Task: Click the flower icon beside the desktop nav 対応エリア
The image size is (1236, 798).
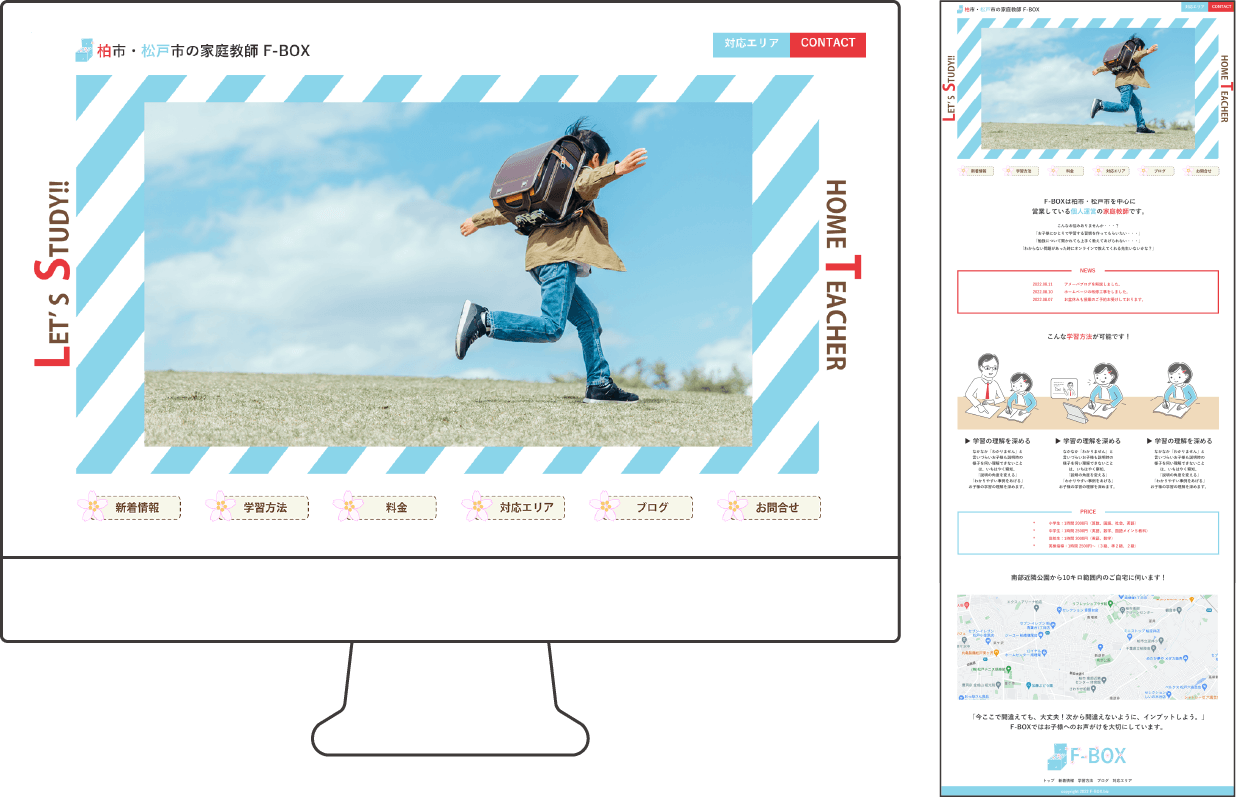Action: pyautogui.click(x=476, y=506)
